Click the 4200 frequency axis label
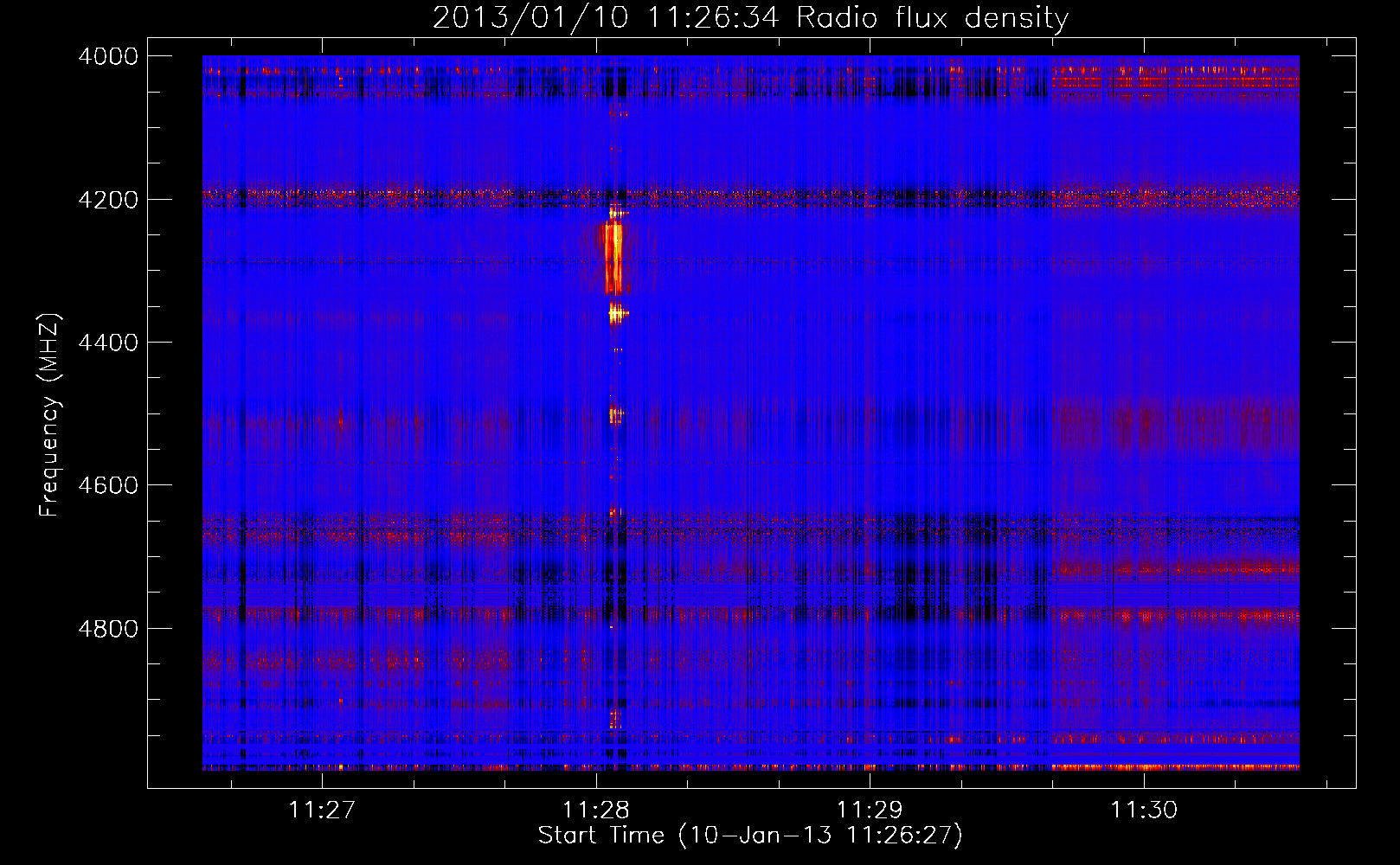 tap(108, 200)
